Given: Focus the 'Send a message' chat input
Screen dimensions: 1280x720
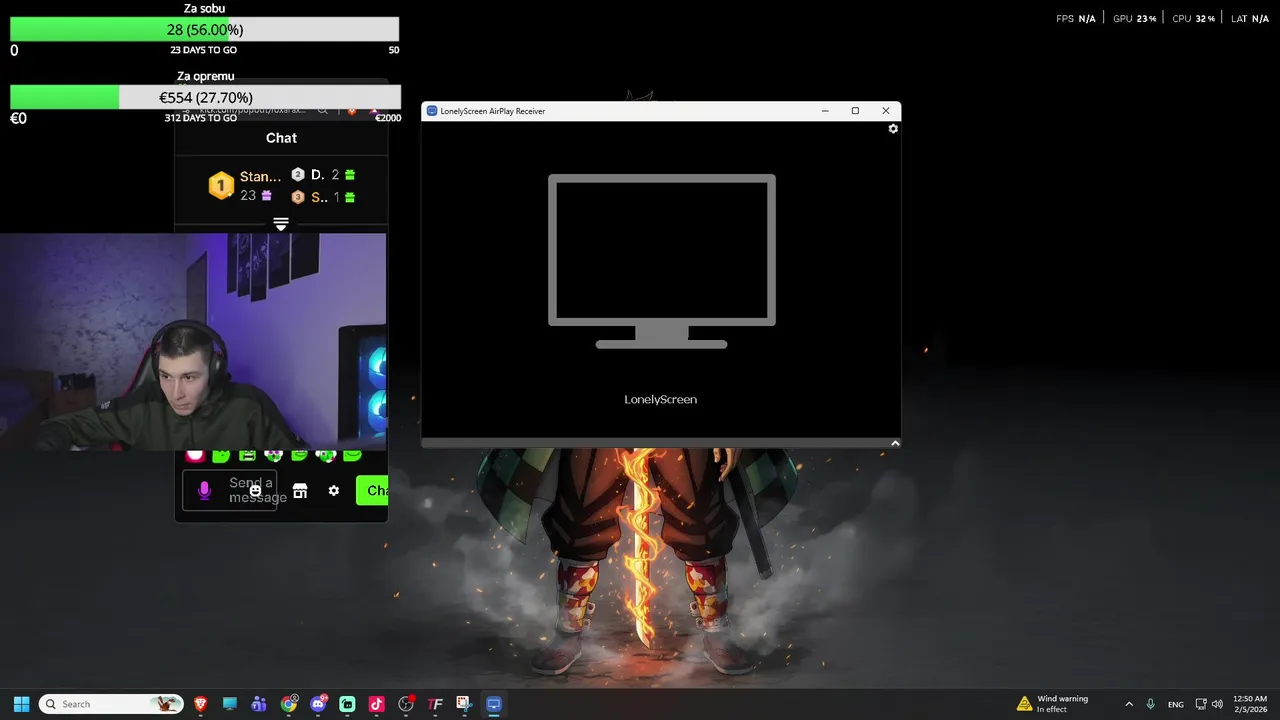Looking at the screenshot, I should tap(229, 490).
